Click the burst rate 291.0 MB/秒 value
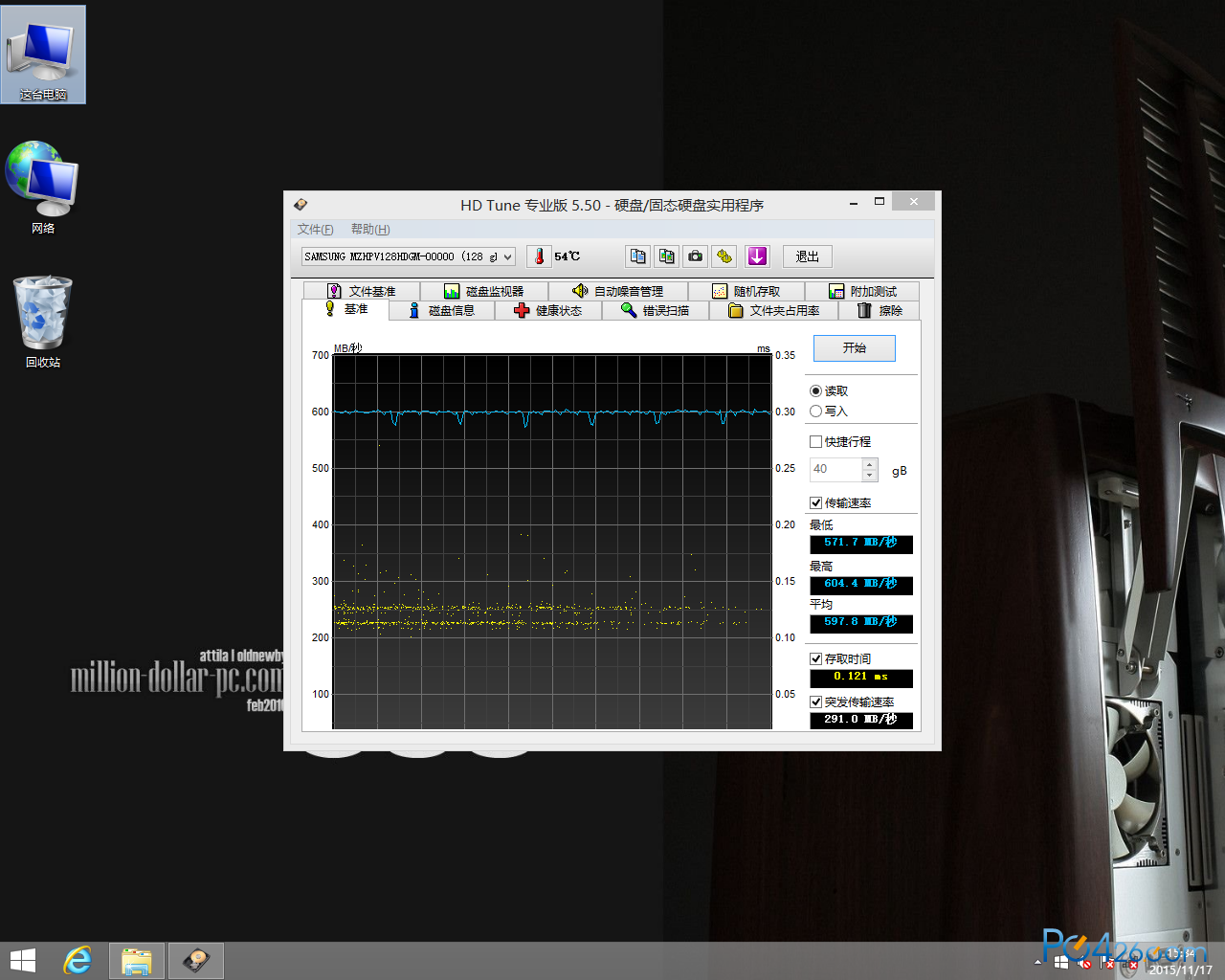This screenshot has width=1225, height=980. click(861, 720)
